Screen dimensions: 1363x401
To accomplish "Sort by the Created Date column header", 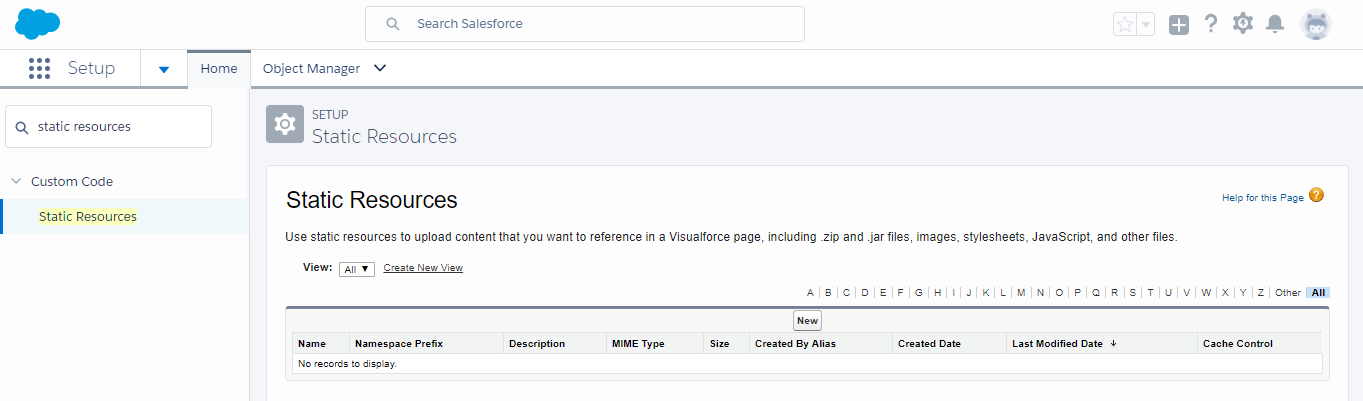I will (929, 343).
